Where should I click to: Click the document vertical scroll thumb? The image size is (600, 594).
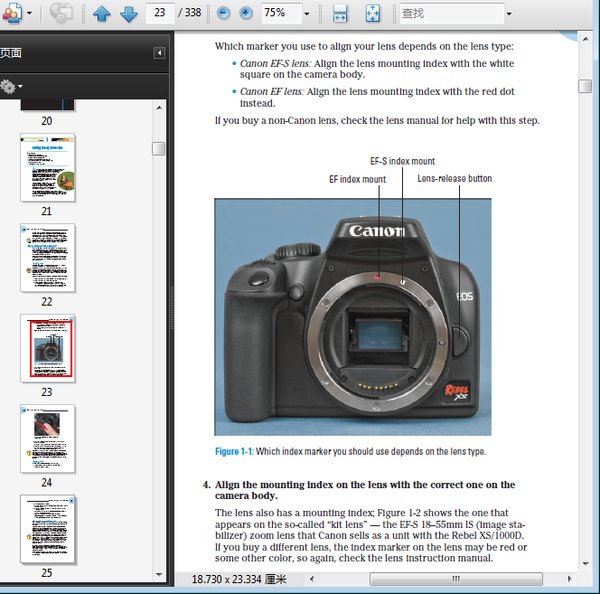pos(585,86)
